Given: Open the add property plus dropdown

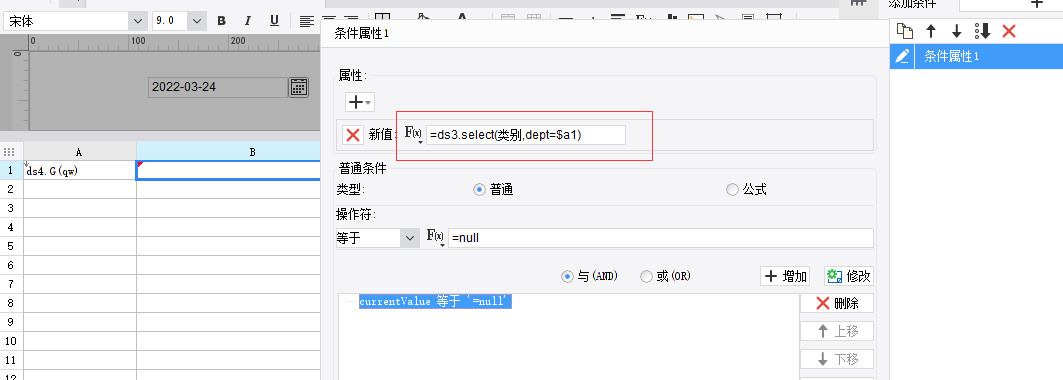Looking at the screenshot, I should (359, 102).
